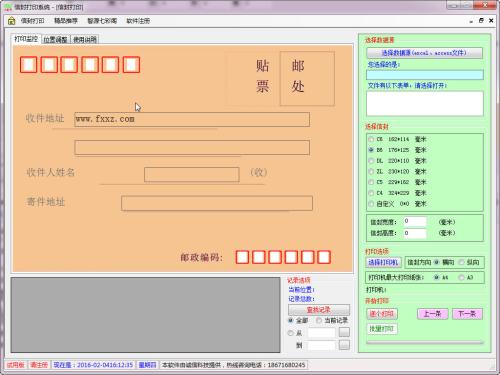Open the 软件注册 menu
This screenshot has width=500, height=375.
pyautogui.click(x=138, y=21)
